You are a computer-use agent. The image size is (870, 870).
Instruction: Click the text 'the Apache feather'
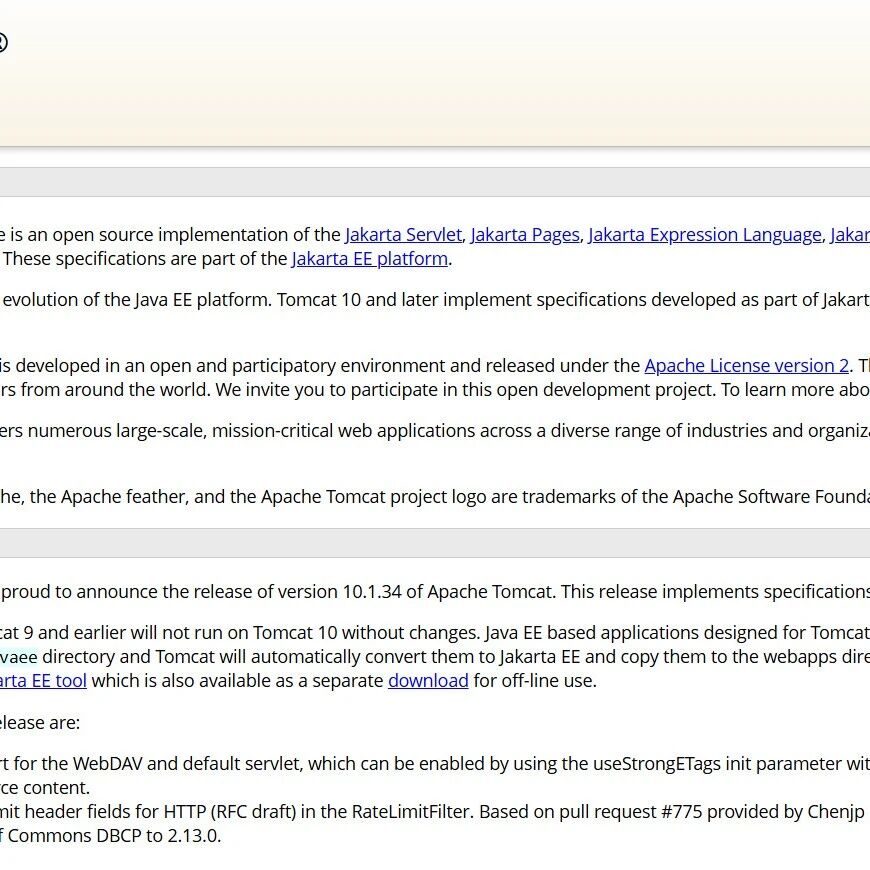pyautogui.click(x=109, y=497)
